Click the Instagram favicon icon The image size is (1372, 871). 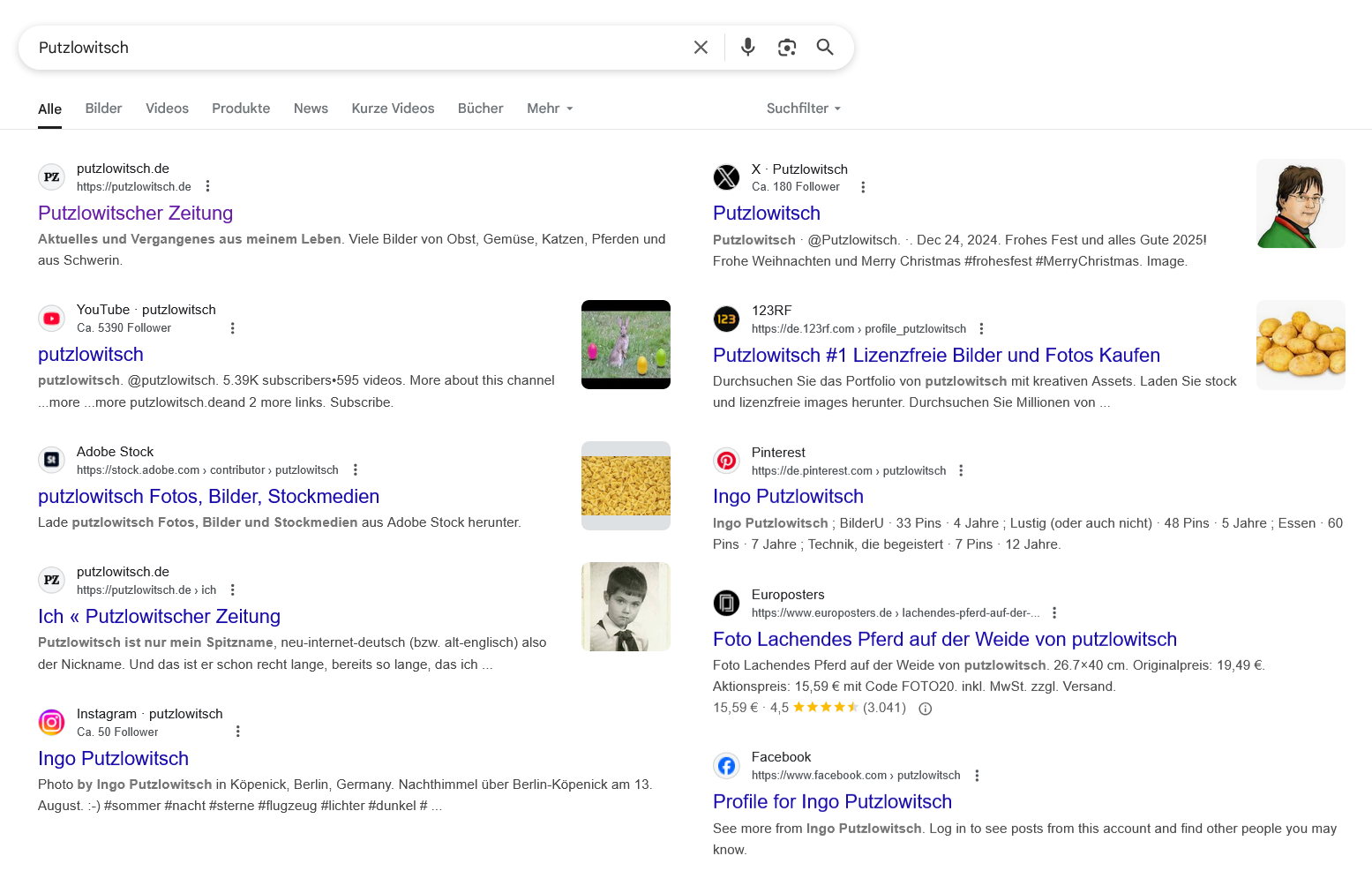pyautogui.click(x=52, y=722)
